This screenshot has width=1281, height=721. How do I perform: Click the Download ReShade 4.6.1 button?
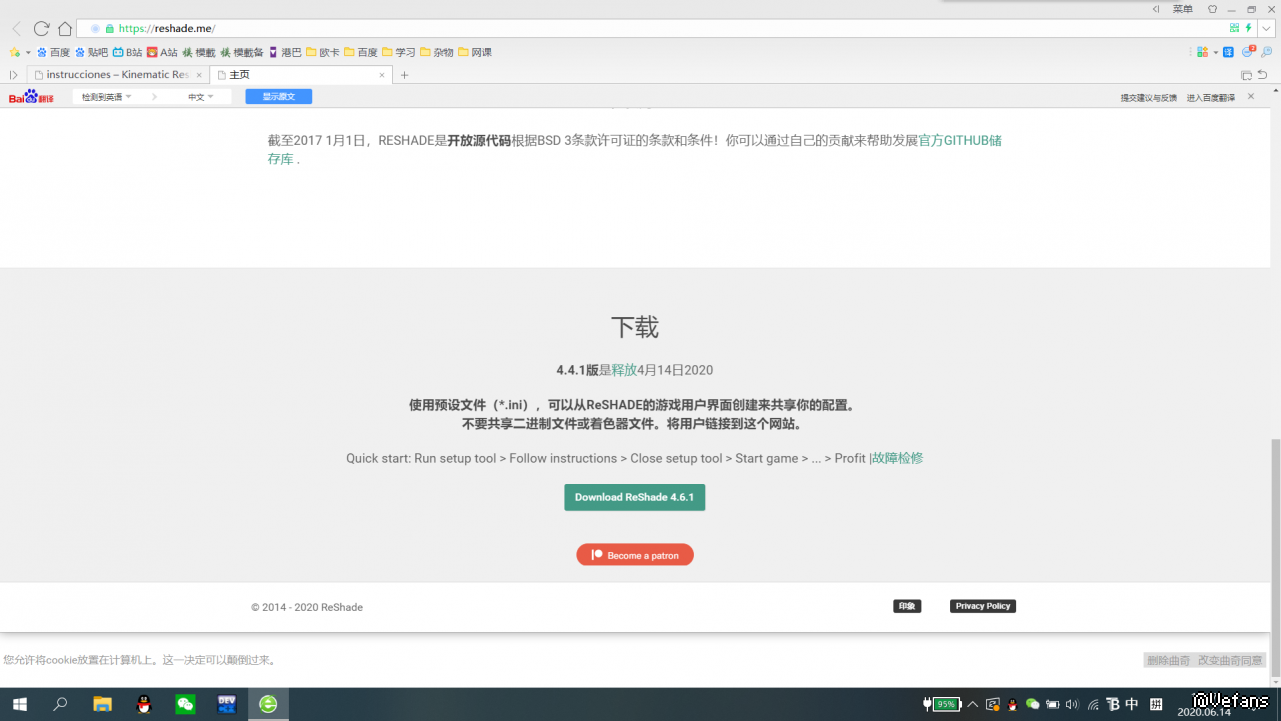[634, 497]
